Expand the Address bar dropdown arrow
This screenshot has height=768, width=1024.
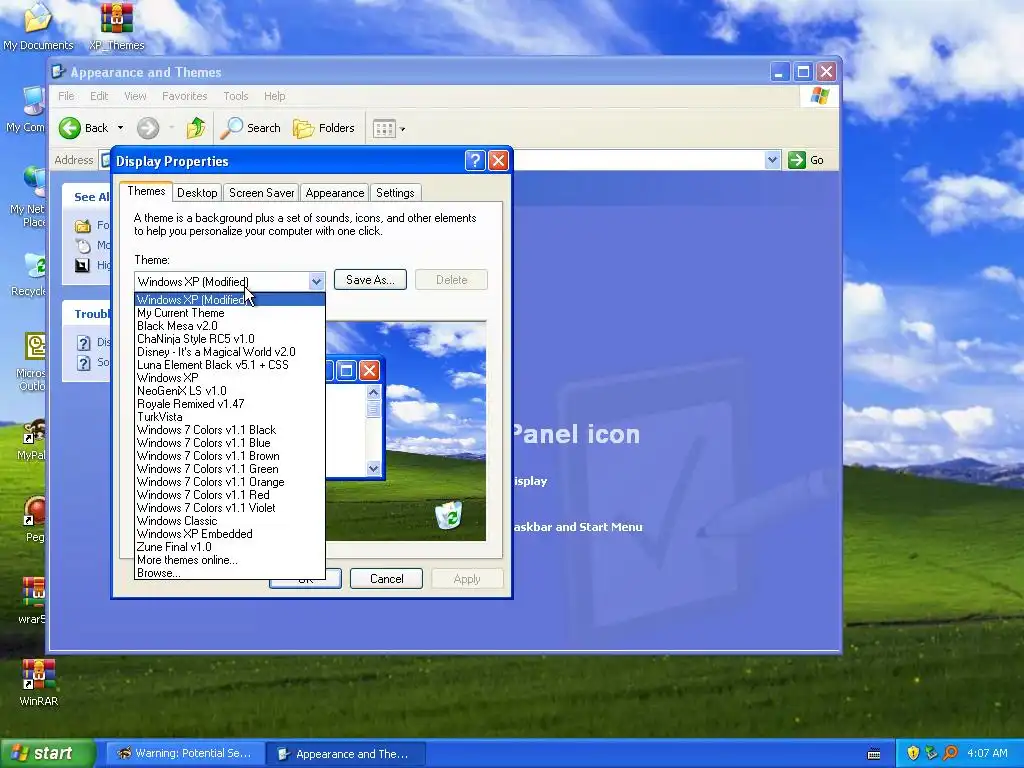(x=772, y=160)
